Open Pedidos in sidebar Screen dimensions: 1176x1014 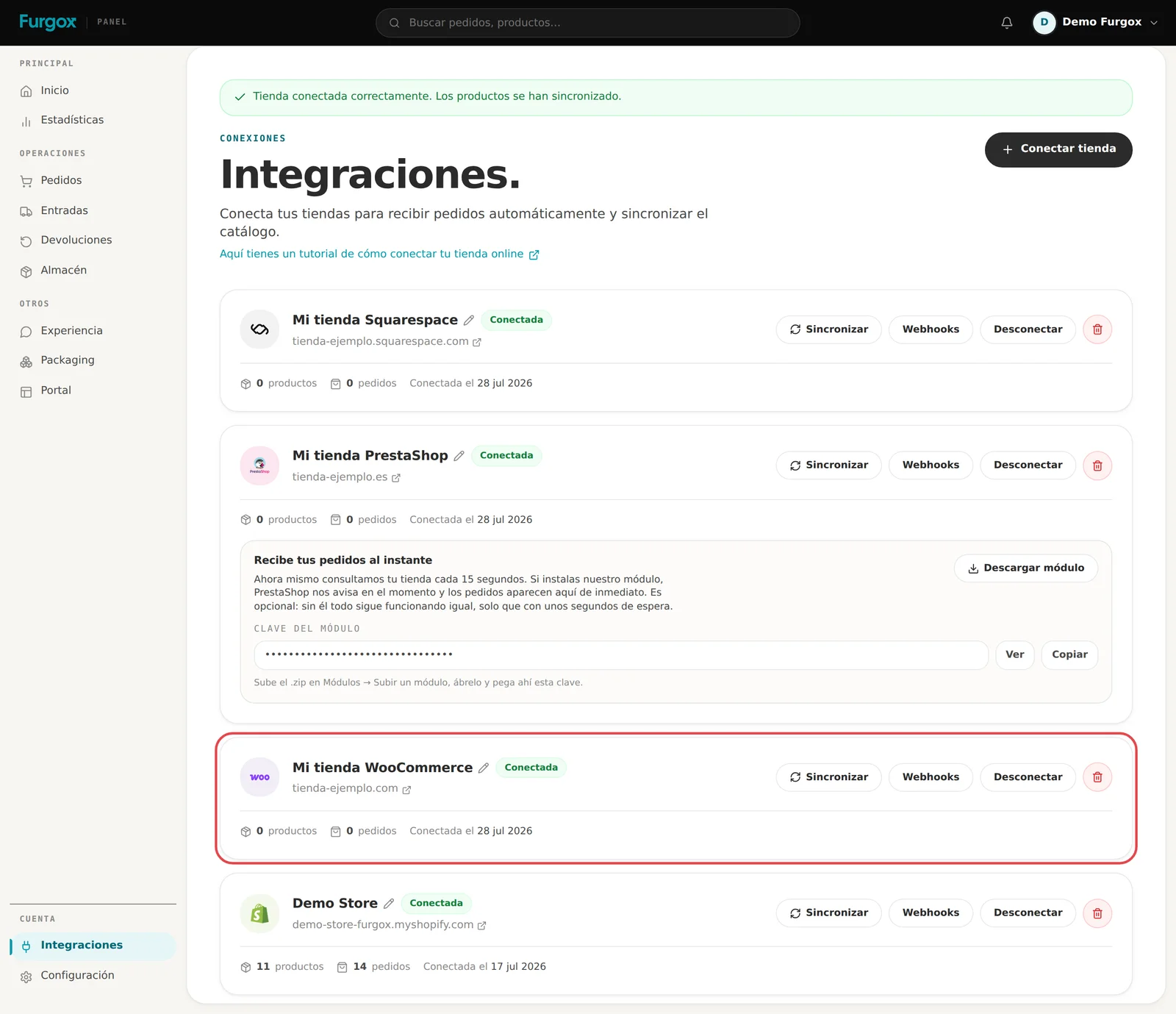(x=93, y=180)
